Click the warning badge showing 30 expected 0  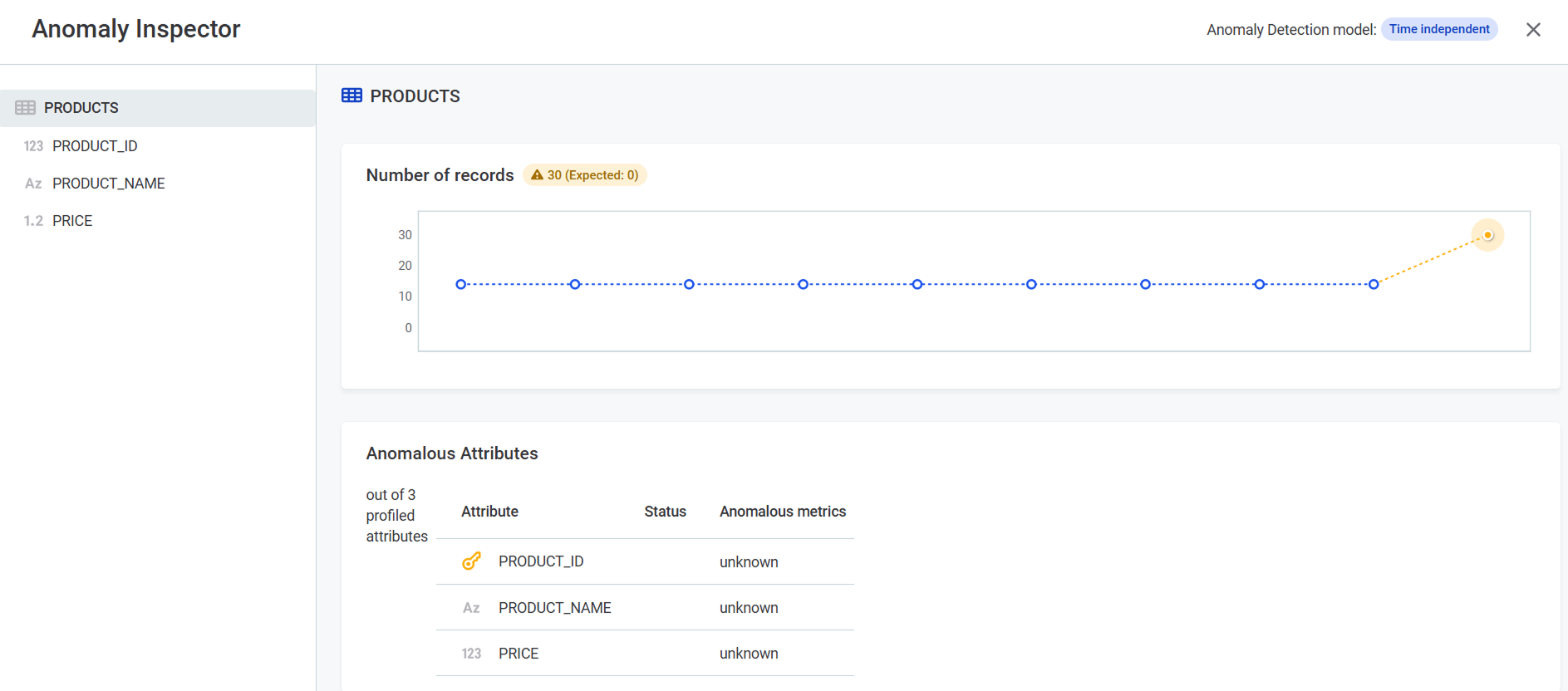(585, 175)
